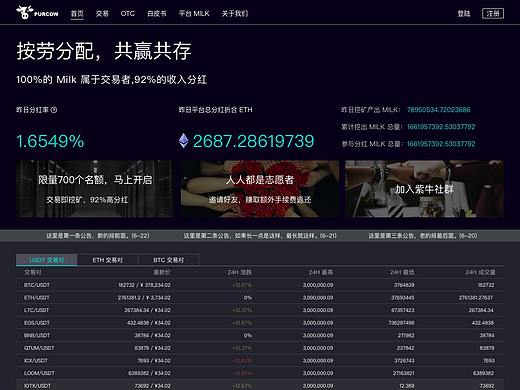This screenshot has height=390, width=520.
Task: Click the 2761381.27637 volume in ETH row
Action: tap(476, 298)
